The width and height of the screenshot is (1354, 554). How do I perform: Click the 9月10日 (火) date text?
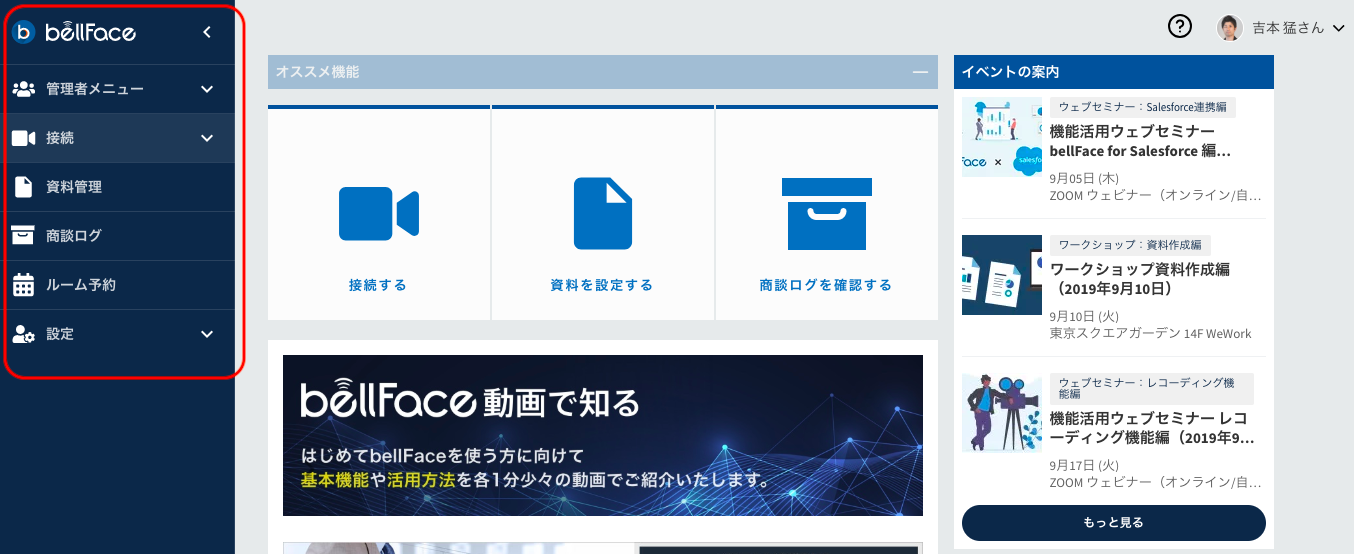(1084, 316)
